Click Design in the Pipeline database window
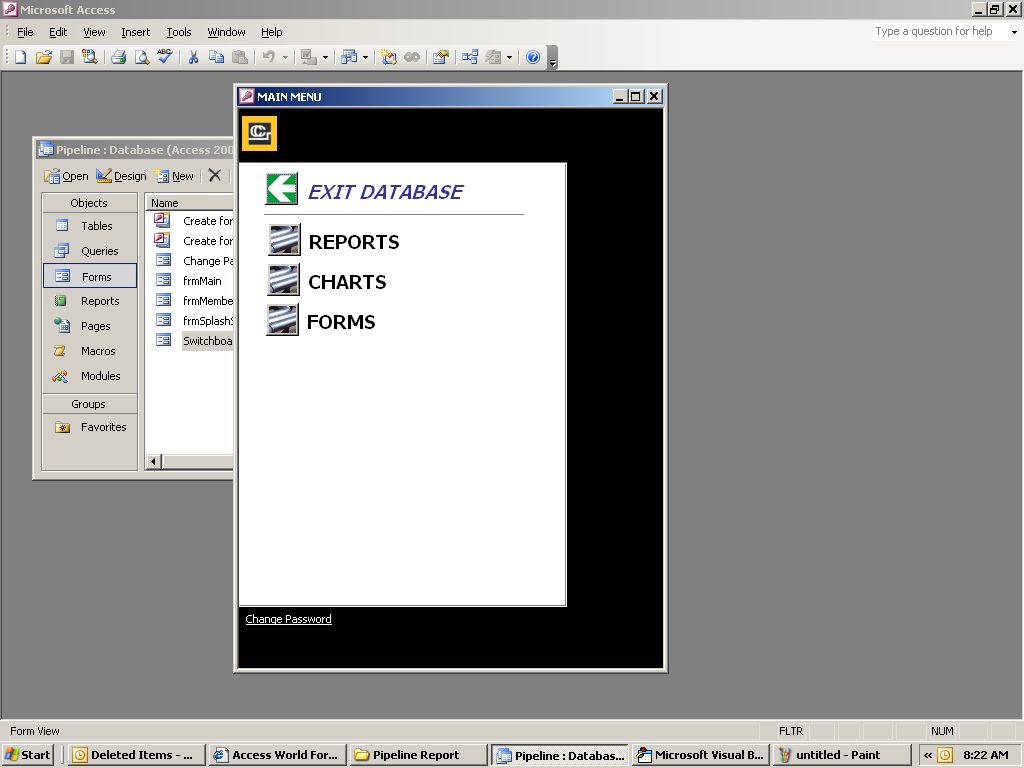This screenshot has height=768, width=1024. click(x=121, y=176)
